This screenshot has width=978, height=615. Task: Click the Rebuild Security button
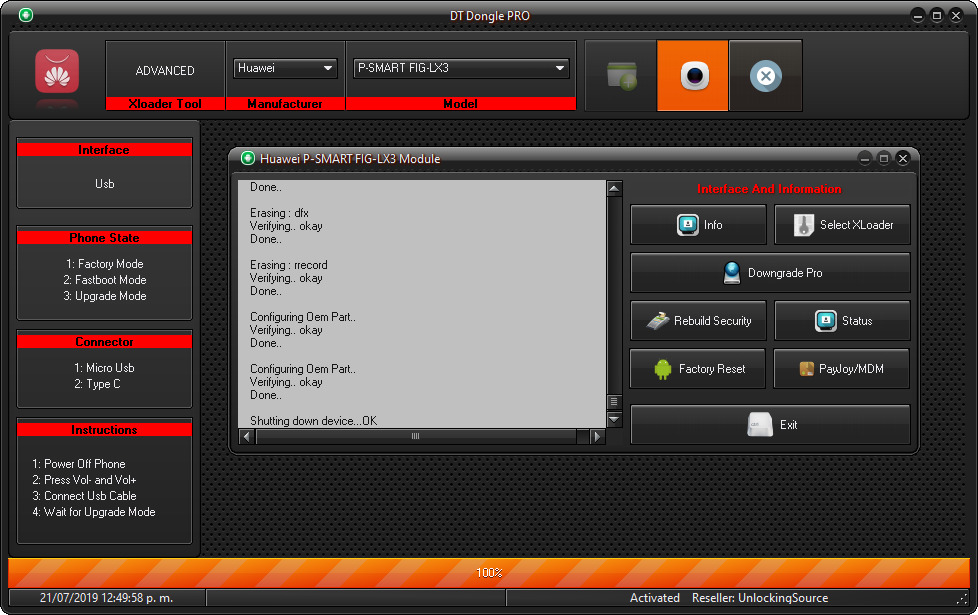coord(698,321)
